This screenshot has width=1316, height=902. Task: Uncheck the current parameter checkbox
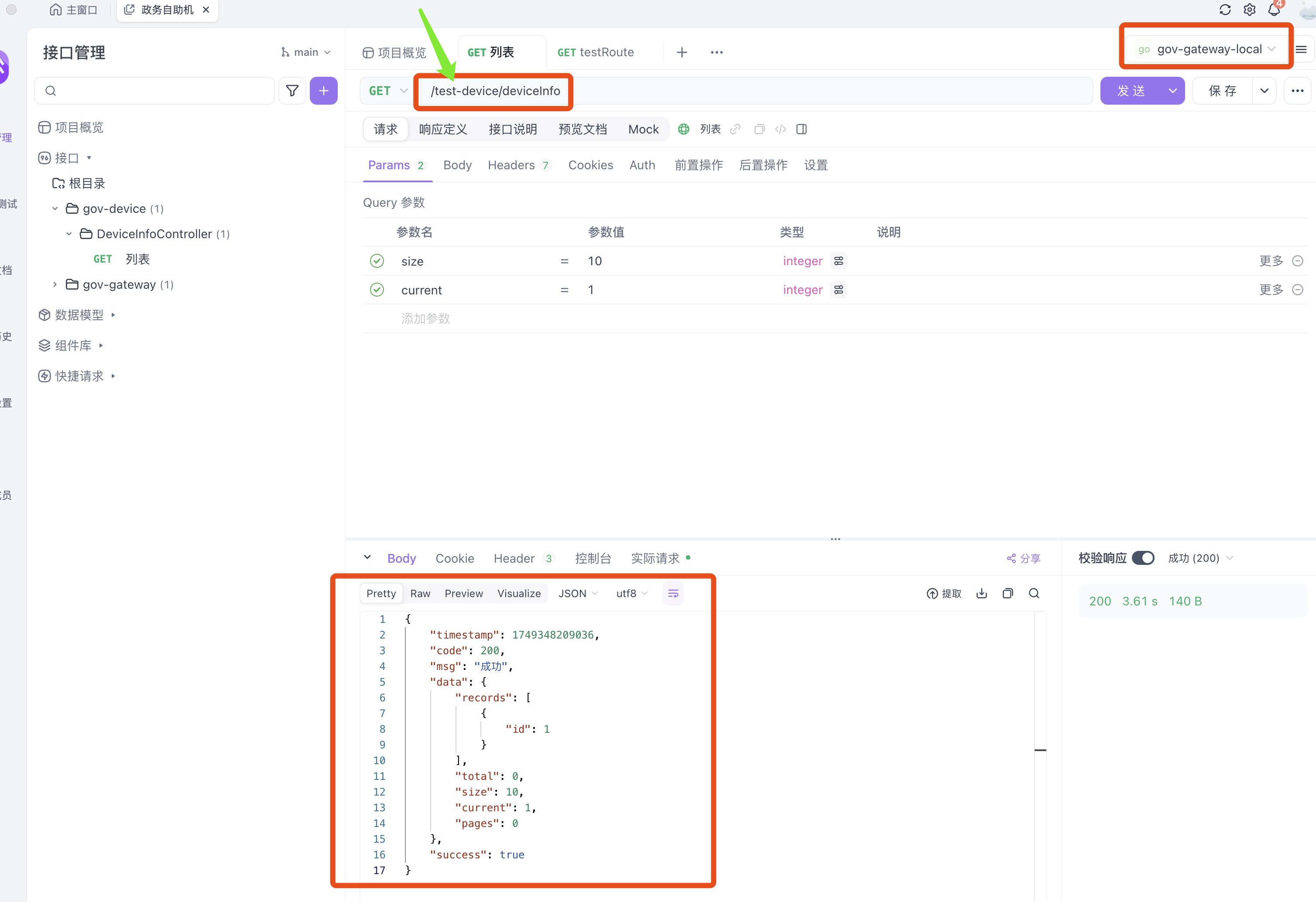(377, 290)
